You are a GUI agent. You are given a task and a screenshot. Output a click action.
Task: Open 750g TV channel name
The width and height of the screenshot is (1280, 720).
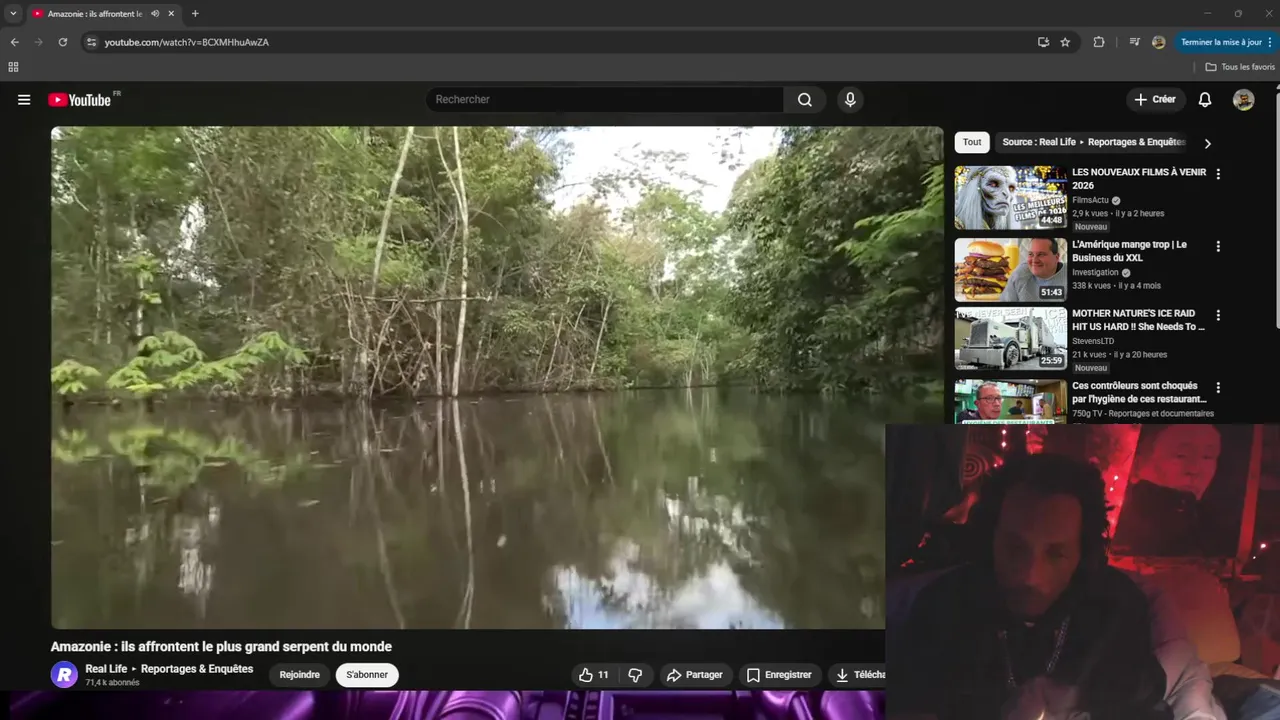tap(1143, 413)
